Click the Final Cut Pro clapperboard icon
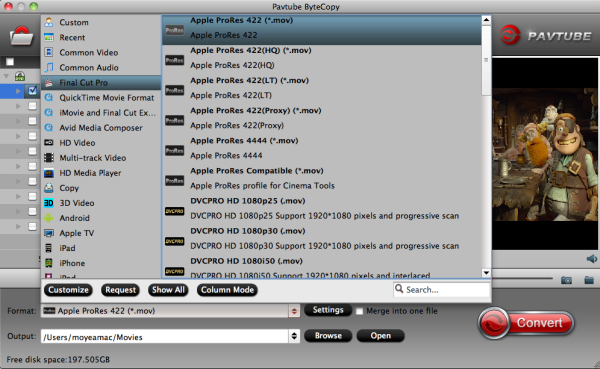The width and height of the screenshot is (600, 369). point(49,82)
